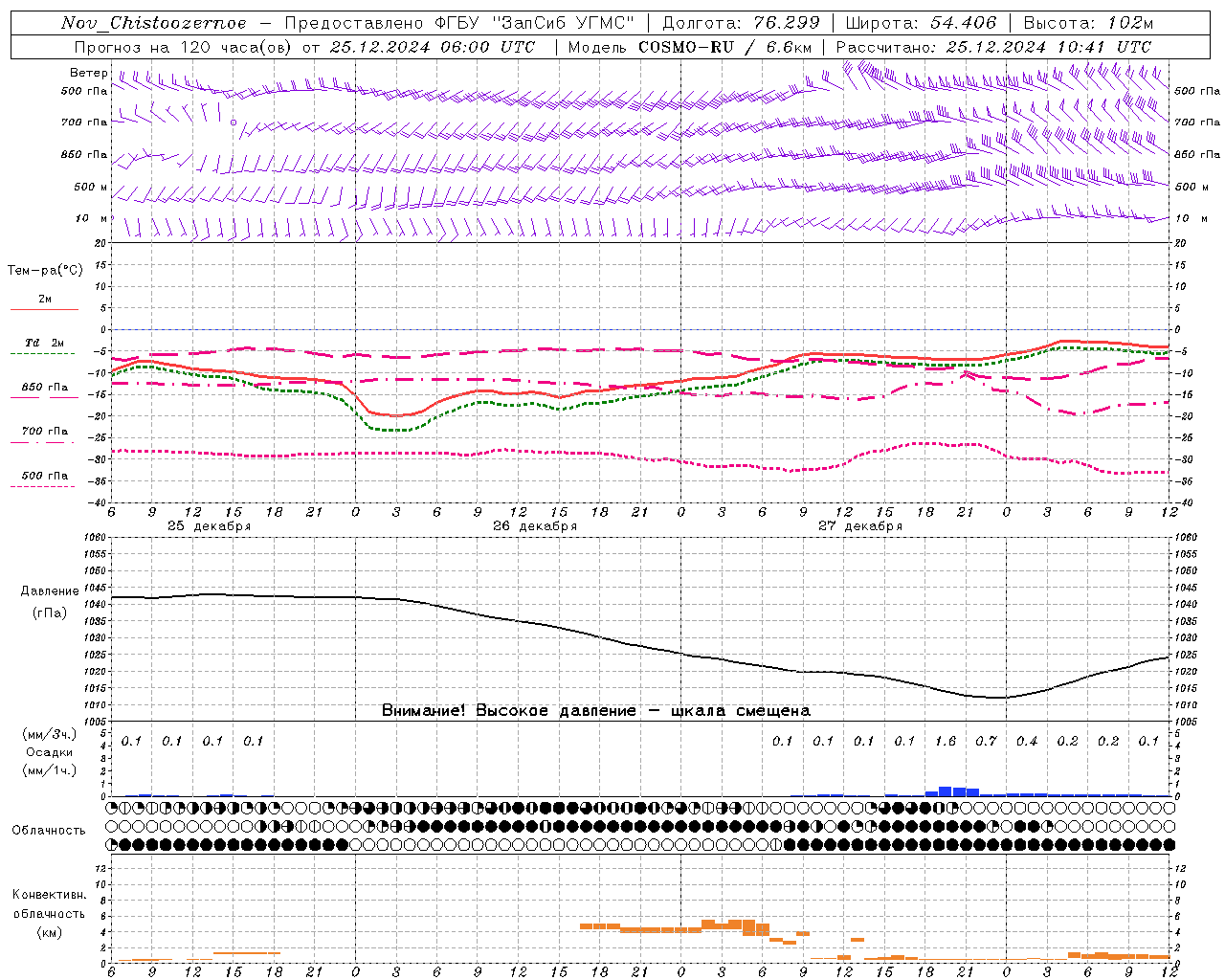The width and height of the screenshot is (1225, 980).
Task: Click the (мм/1ч.) precipitation unit label
Action: [x=50, y=770]
